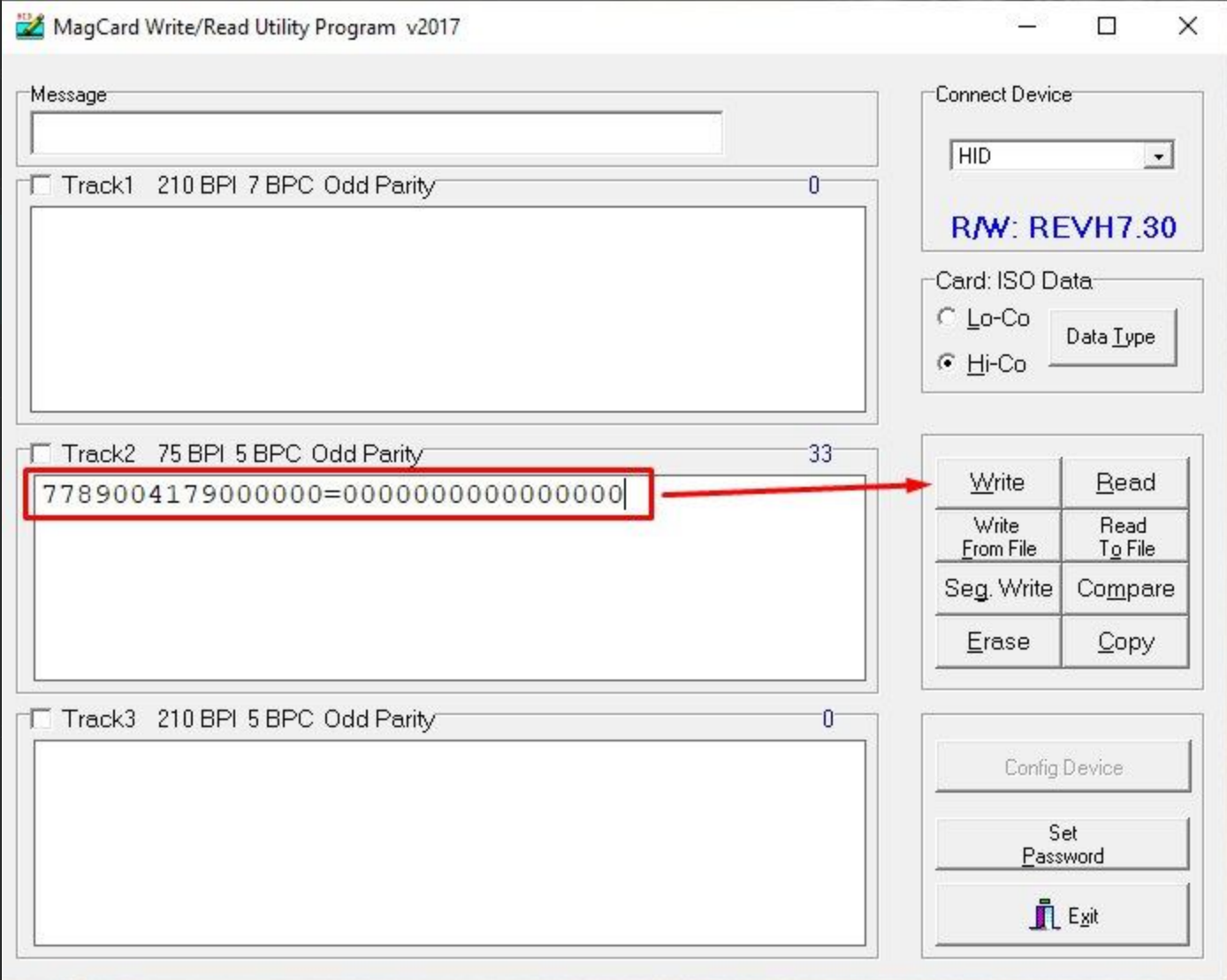Viewport: 1227px width, 980px height.
Task: Click the Exit button
Action: (x=1063, y=915)
